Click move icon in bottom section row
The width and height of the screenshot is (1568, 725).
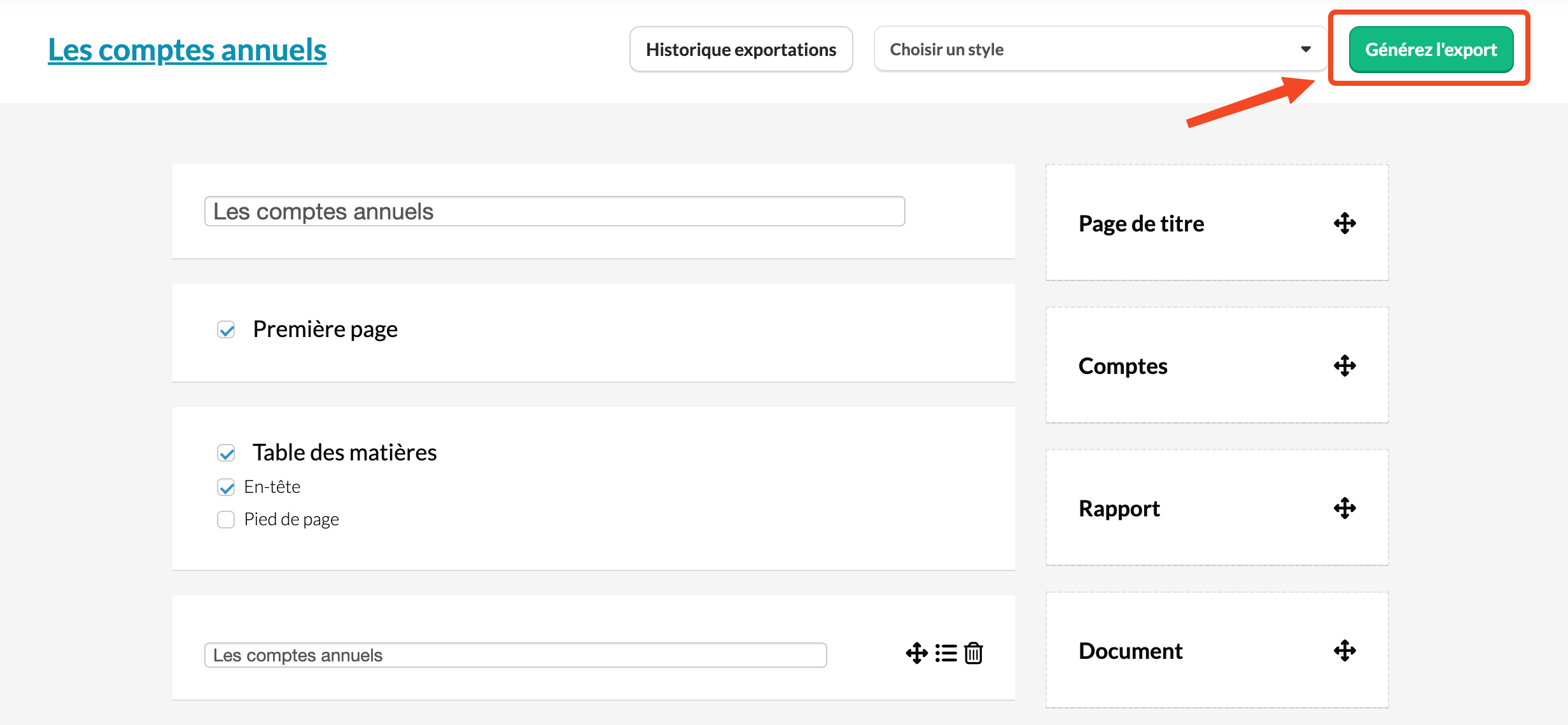pyautogui.click(x=916, y=653)
